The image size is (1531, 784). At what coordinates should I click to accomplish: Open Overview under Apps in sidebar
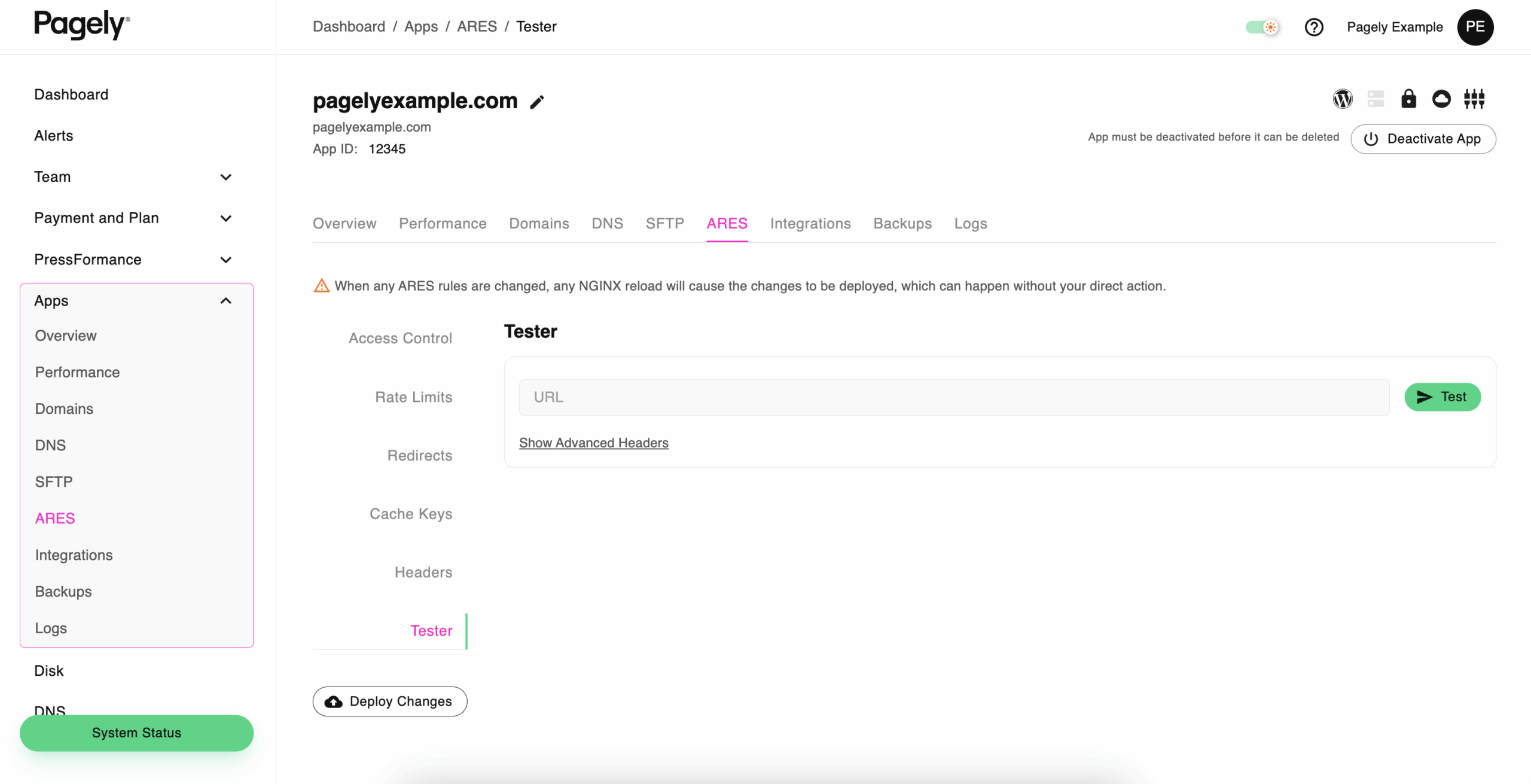tap(66, 336)
